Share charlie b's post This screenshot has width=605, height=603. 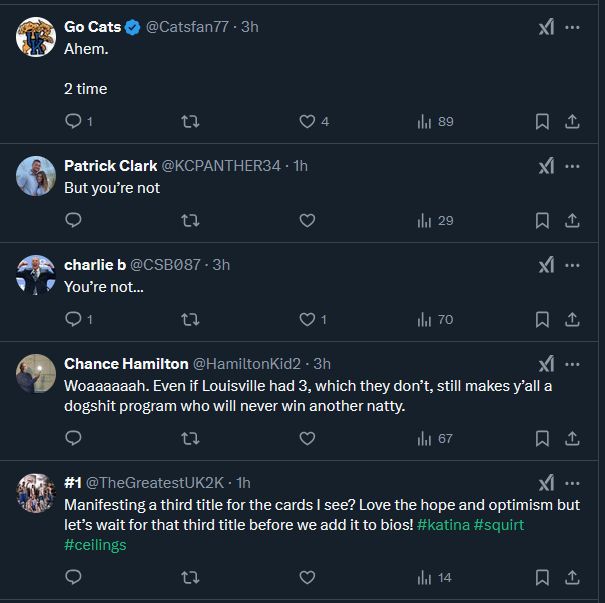[572, 320]
